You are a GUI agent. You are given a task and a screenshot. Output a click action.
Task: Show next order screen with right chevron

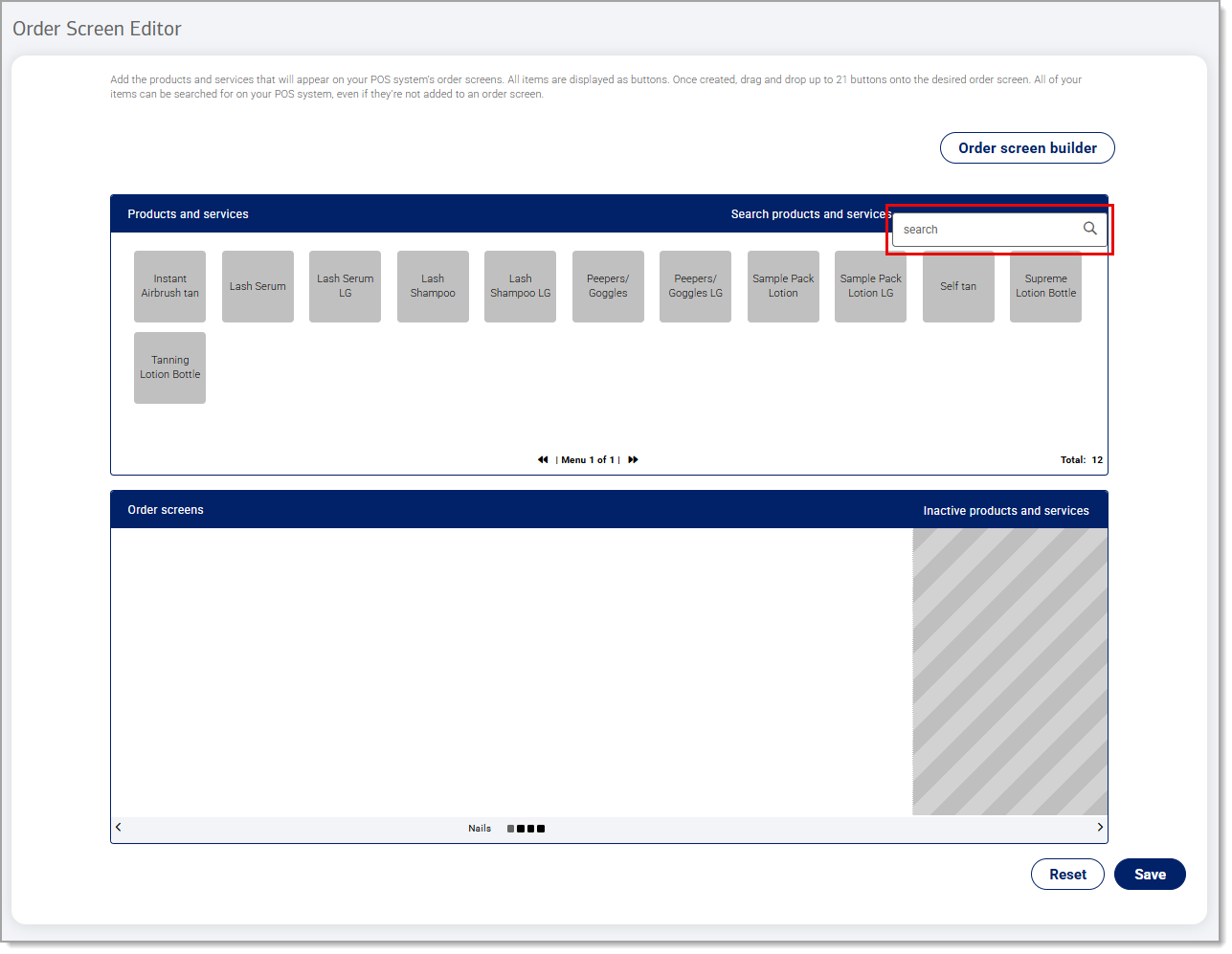tap(1100, 828)
